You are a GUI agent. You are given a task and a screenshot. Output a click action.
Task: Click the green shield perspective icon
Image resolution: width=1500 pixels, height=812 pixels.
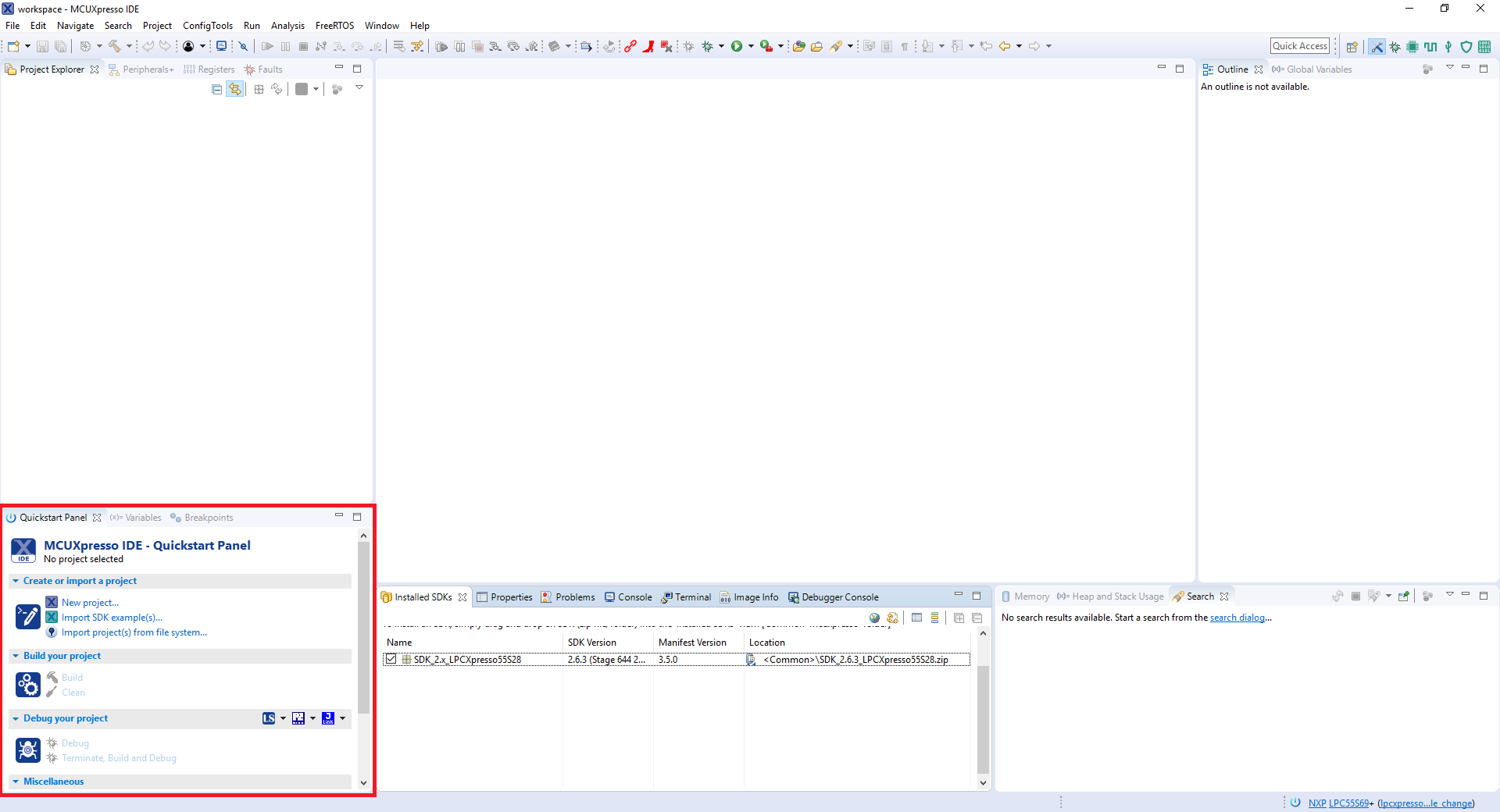[1466, 47]
